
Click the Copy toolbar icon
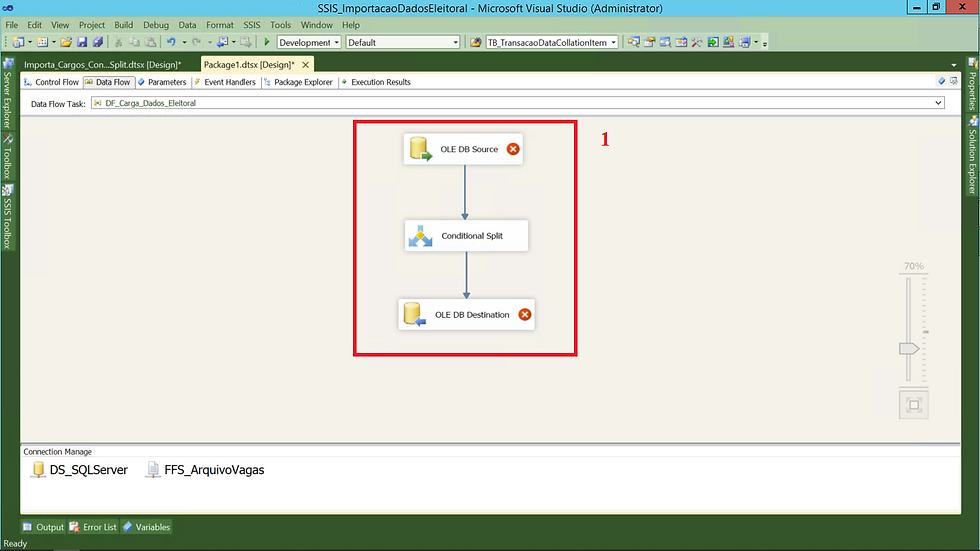point(134,42)
